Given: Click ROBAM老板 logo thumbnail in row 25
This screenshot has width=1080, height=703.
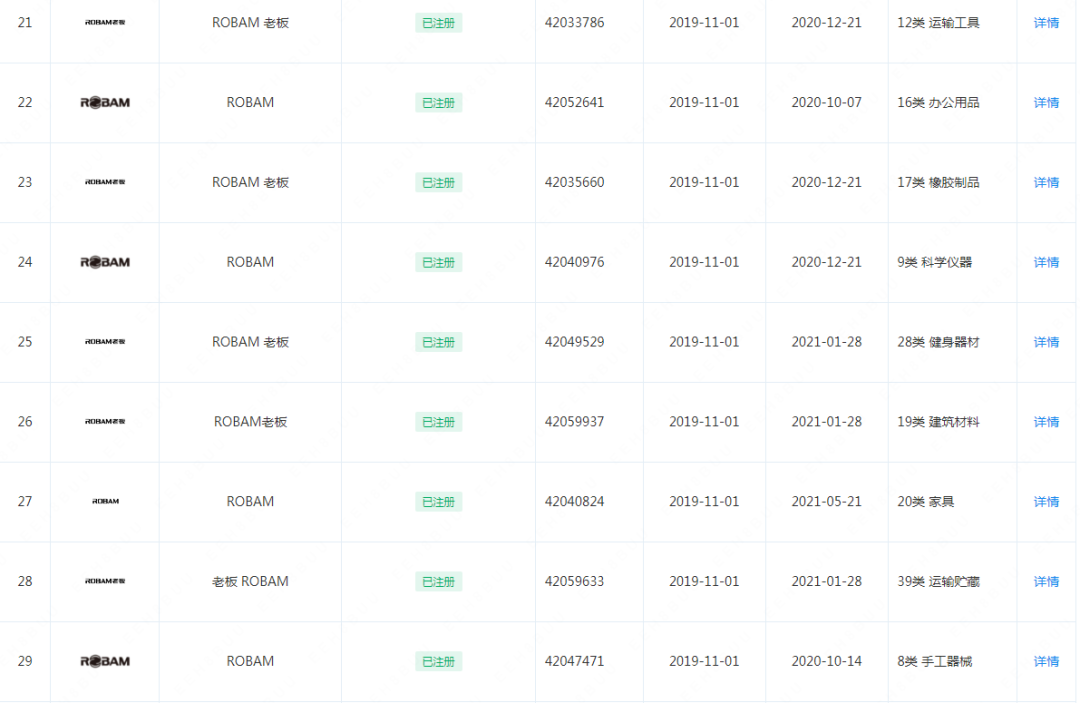Looking at the screenshot, I should point(105,342).
